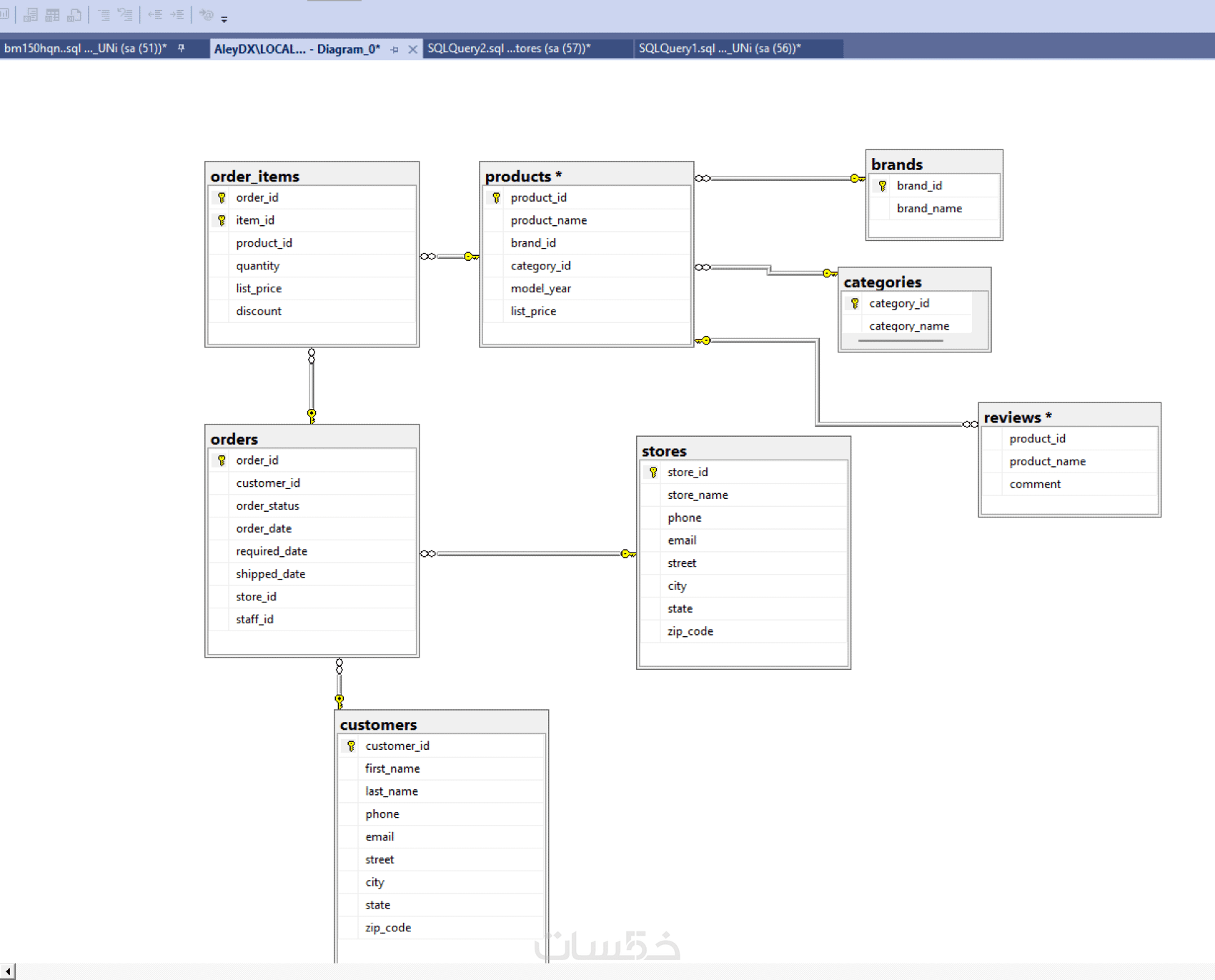Screen dimensions: 1215x980
Task: Select the last_name column in customers
Action: point(442,791)
